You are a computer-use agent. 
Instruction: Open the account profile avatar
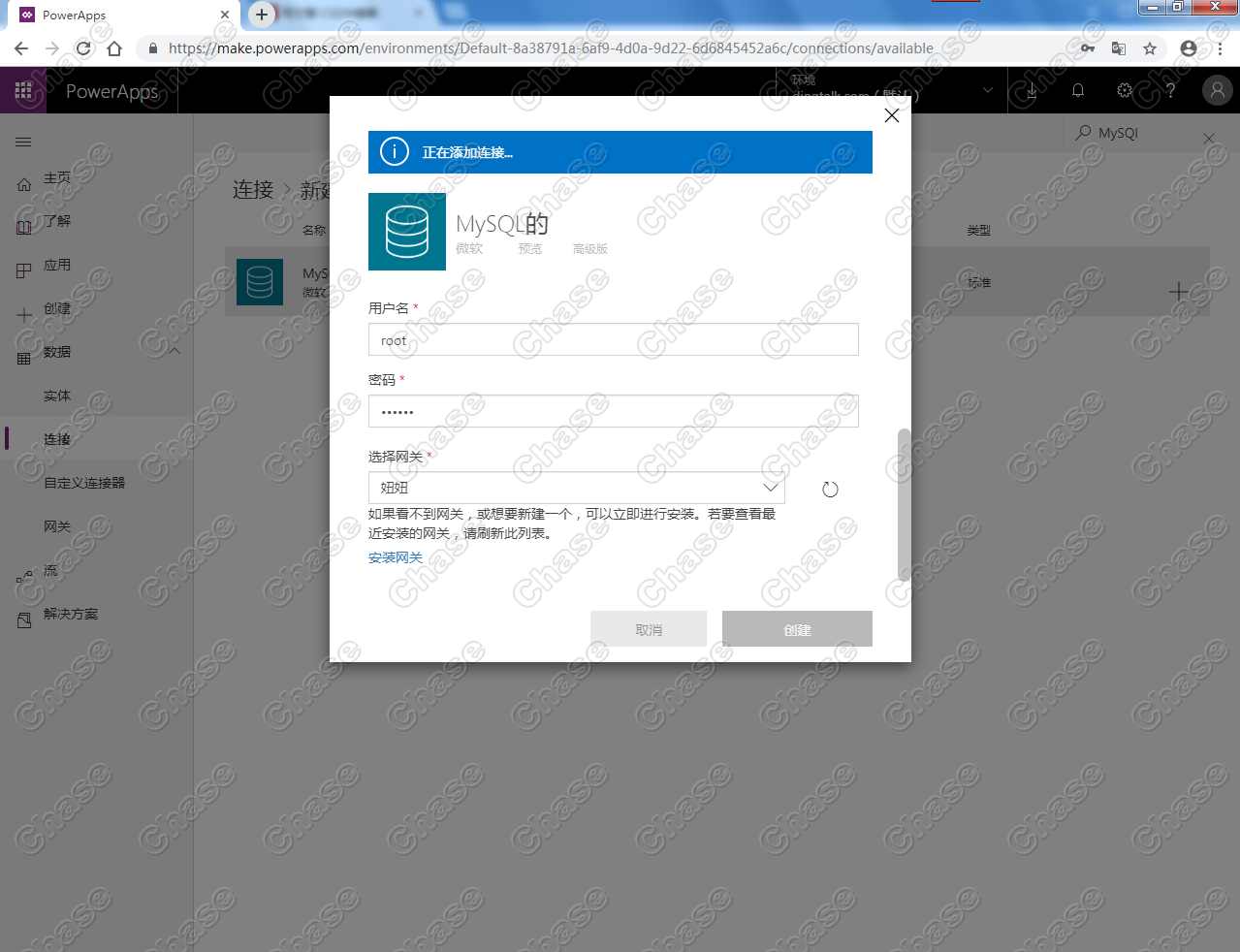click(1217, 90)
